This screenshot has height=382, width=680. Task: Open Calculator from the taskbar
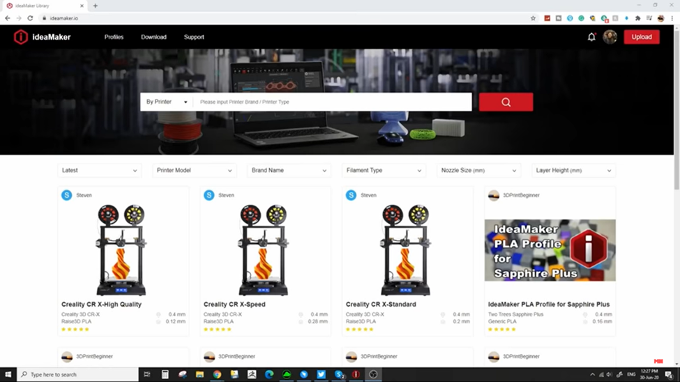point(165,374)
